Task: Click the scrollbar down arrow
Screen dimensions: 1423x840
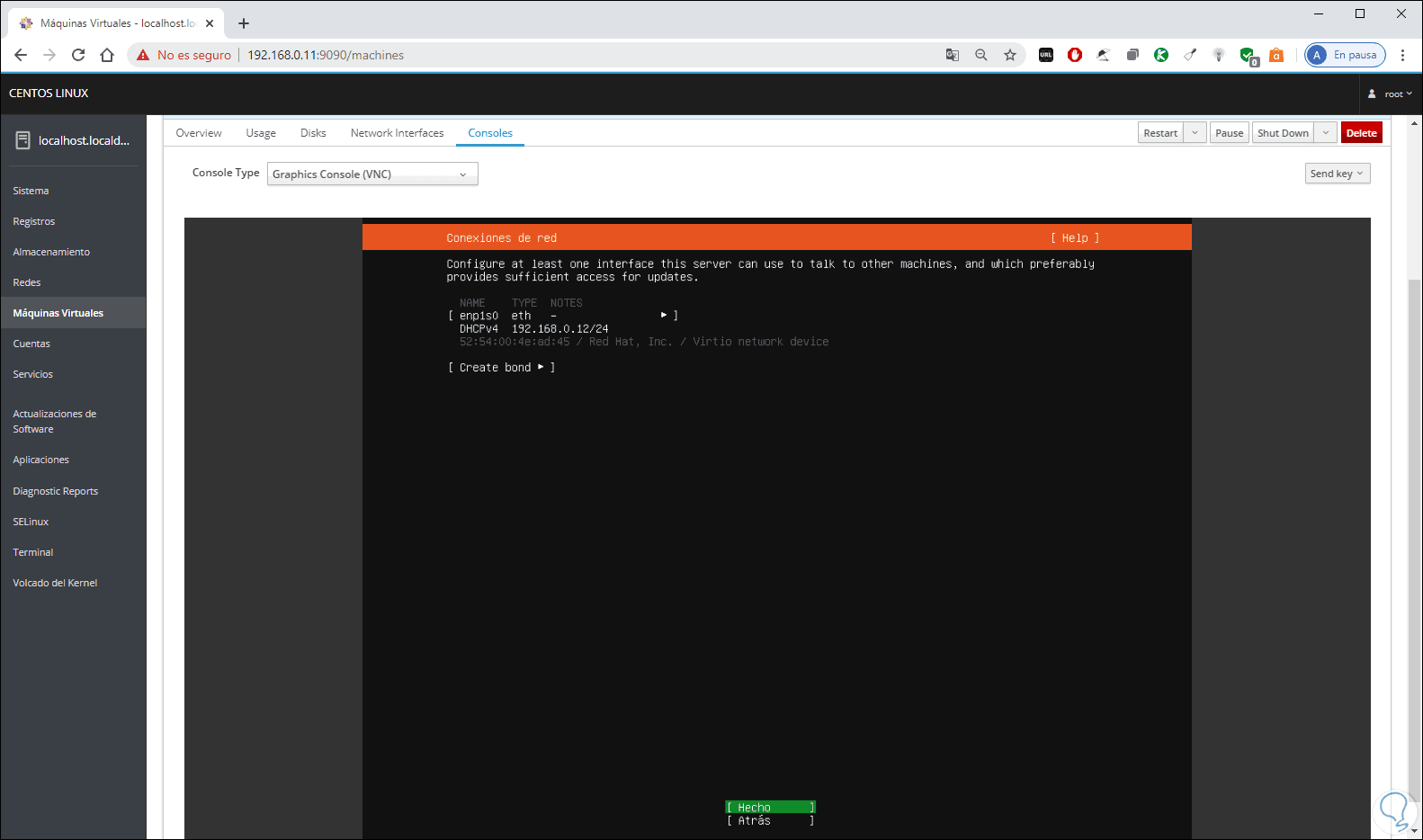Action: click(x=1415, y=832)
